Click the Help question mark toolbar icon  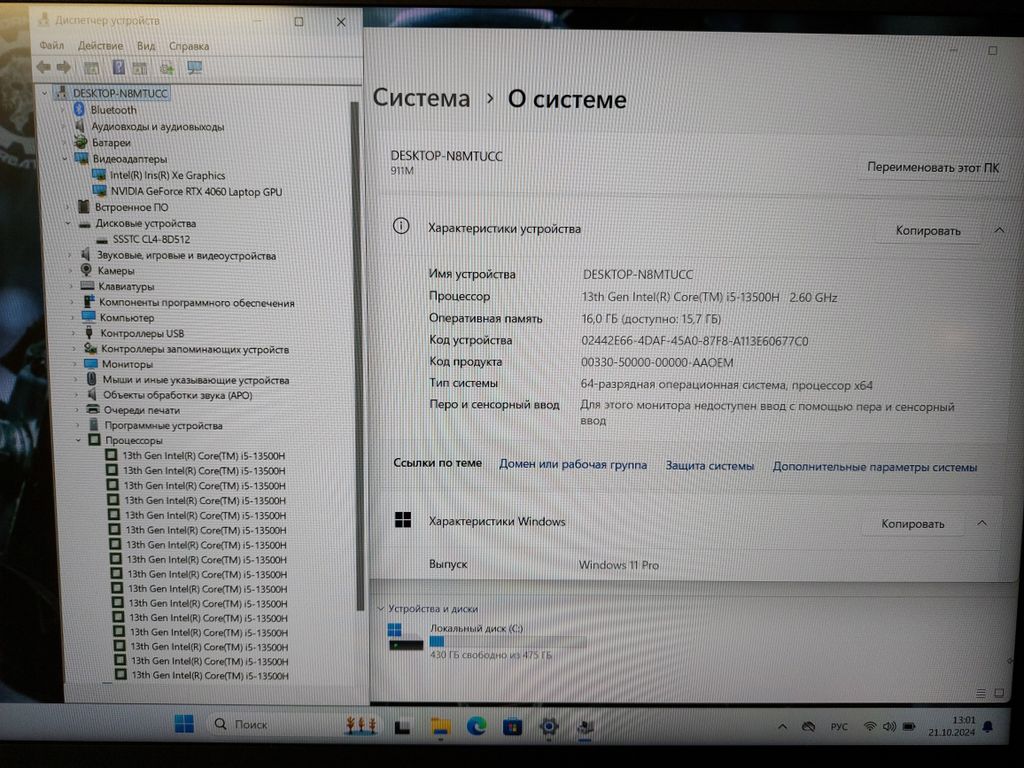tap(118, 67)
